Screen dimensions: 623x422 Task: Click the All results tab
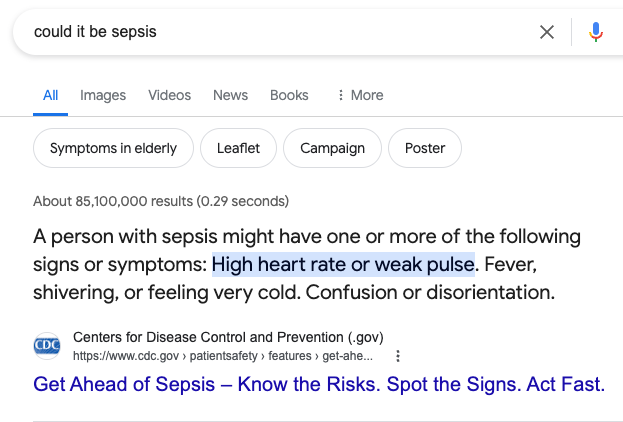[50, 95]
